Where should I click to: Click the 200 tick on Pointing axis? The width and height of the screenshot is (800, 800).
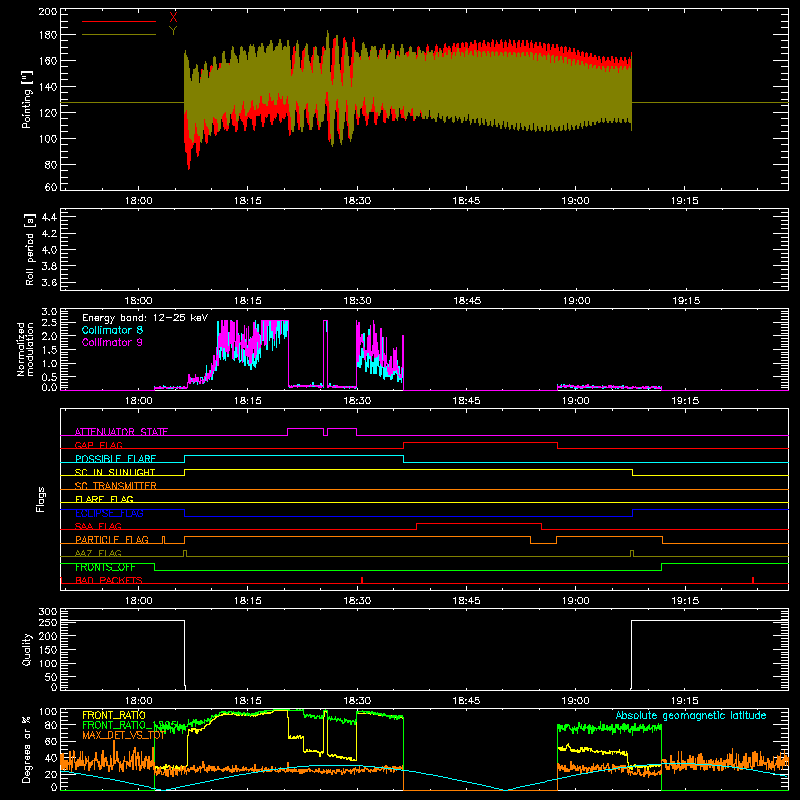point(47,11)
